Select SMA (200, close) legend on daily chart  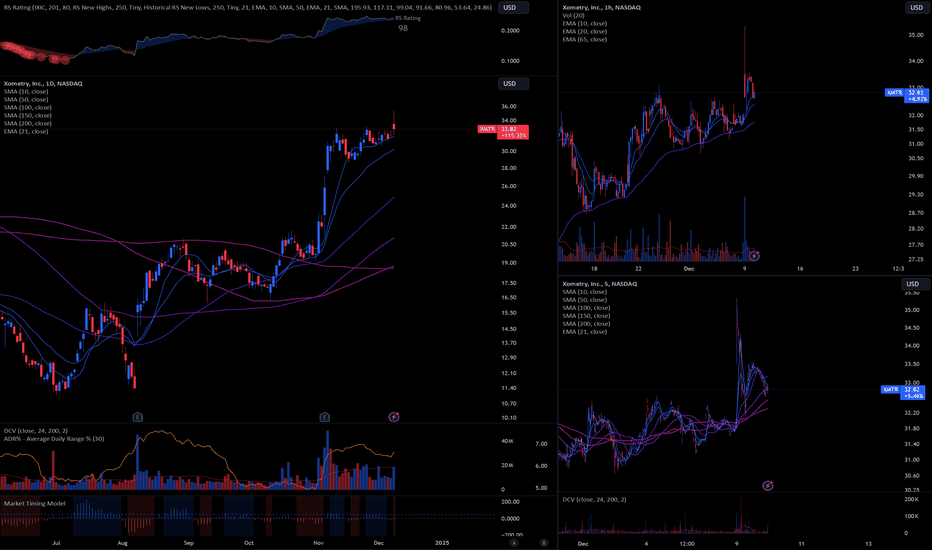[27, 123]
